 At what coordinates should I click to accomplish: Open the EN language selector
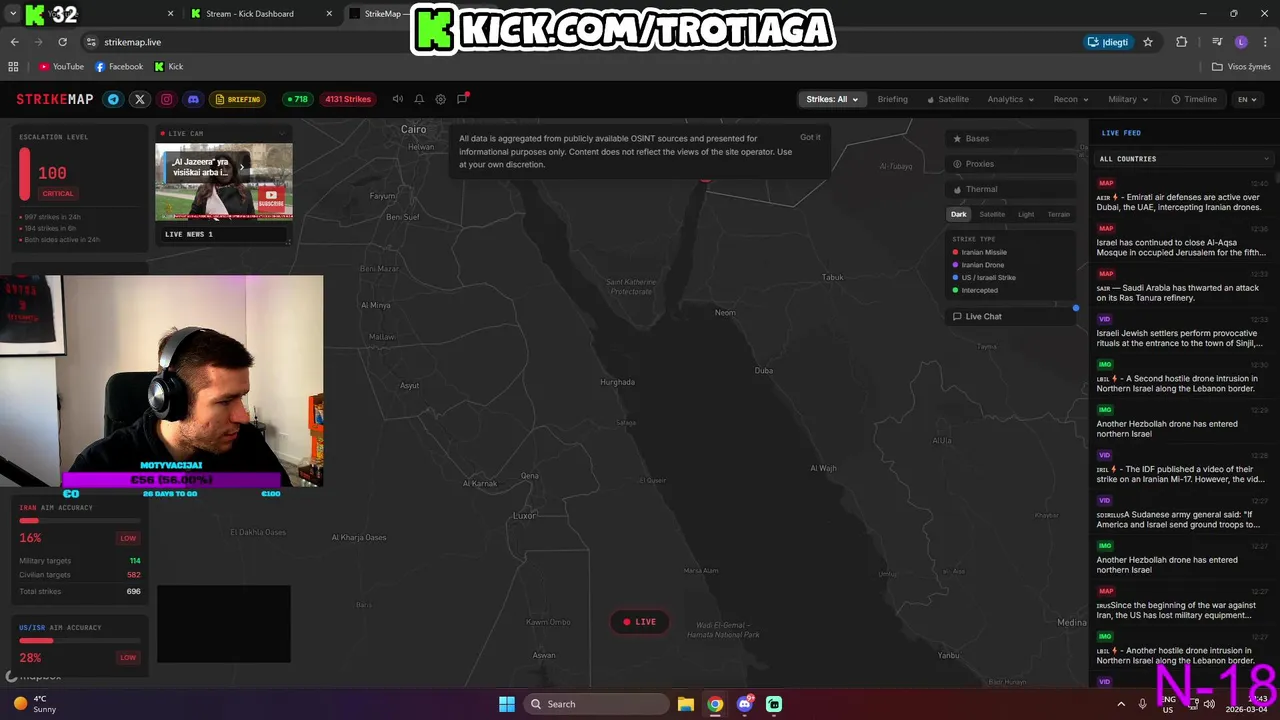[1247, 99]
